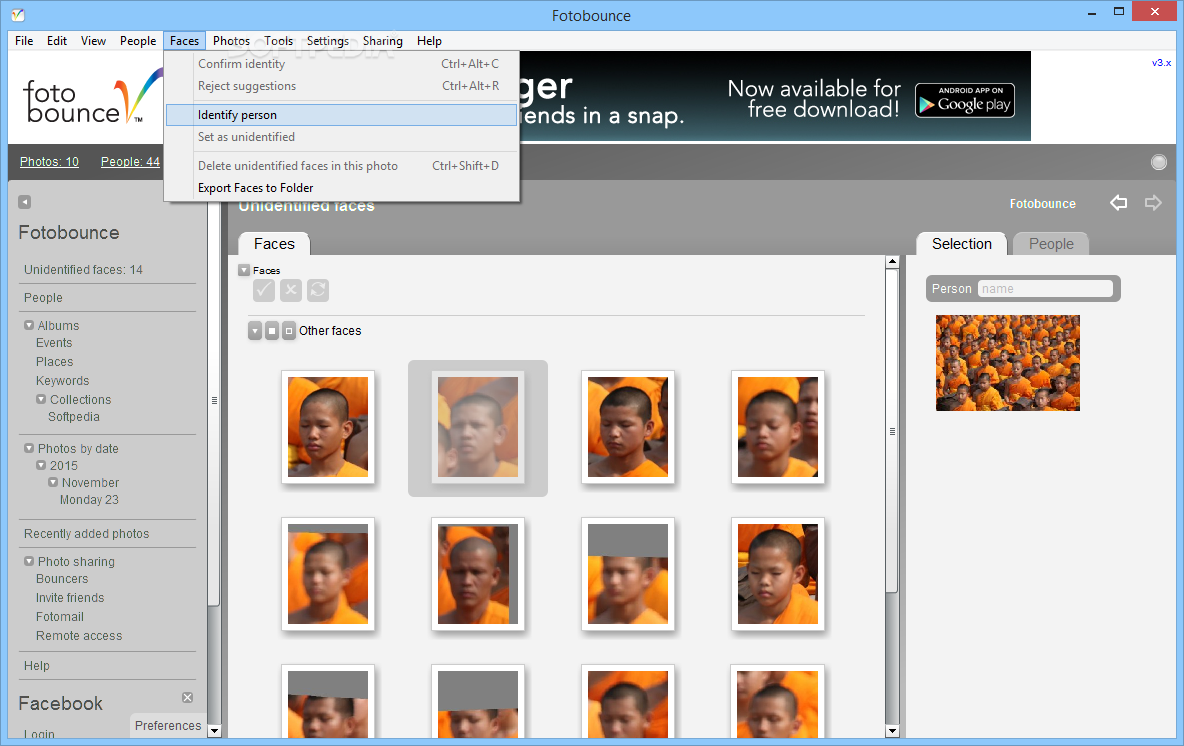Click the Fotobounce breadcrumb link
This screenshot has width=1184, height=746.
[1043, 204]
